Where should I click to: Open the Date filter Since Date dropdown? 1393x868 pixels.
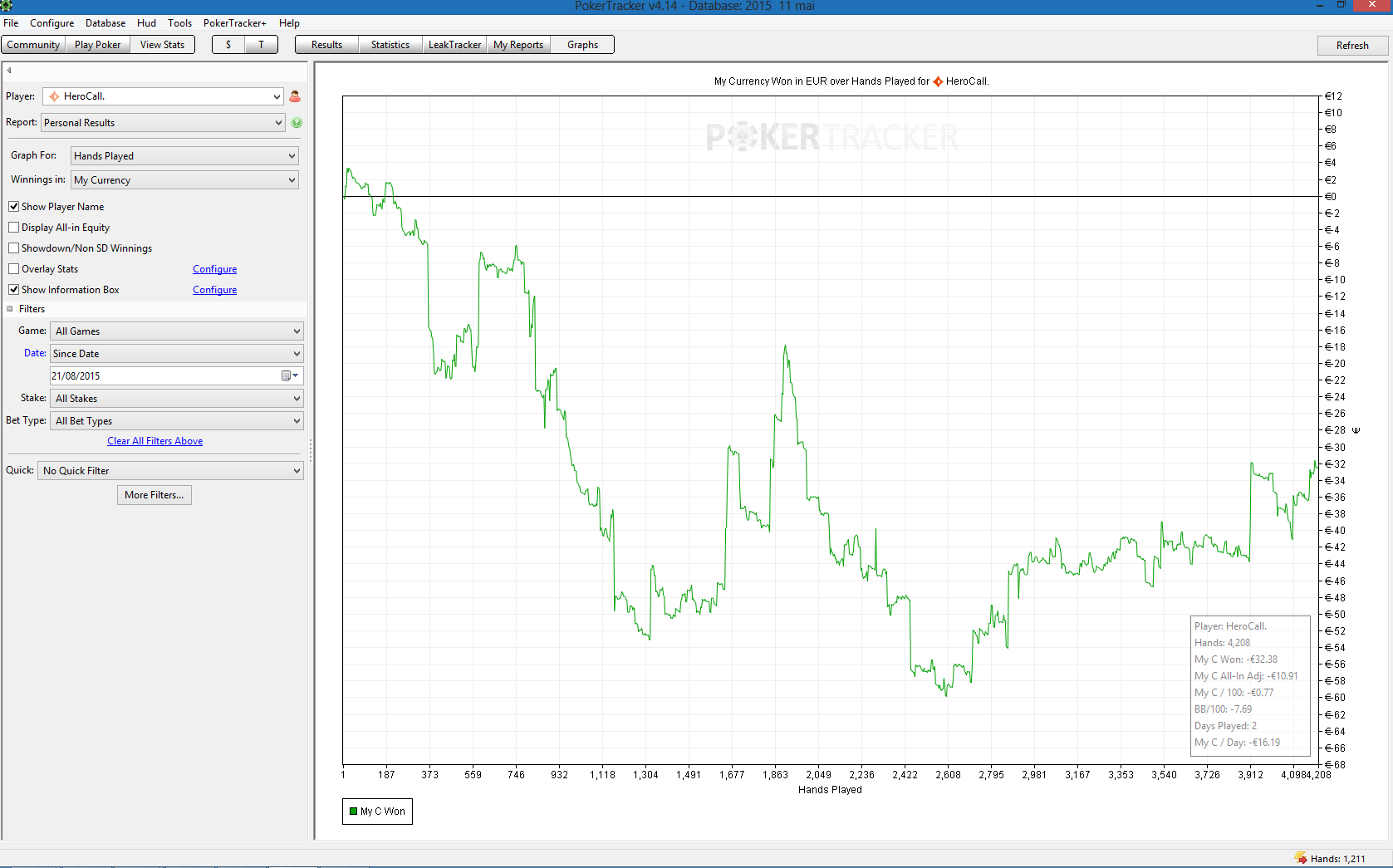pos(177,354)
